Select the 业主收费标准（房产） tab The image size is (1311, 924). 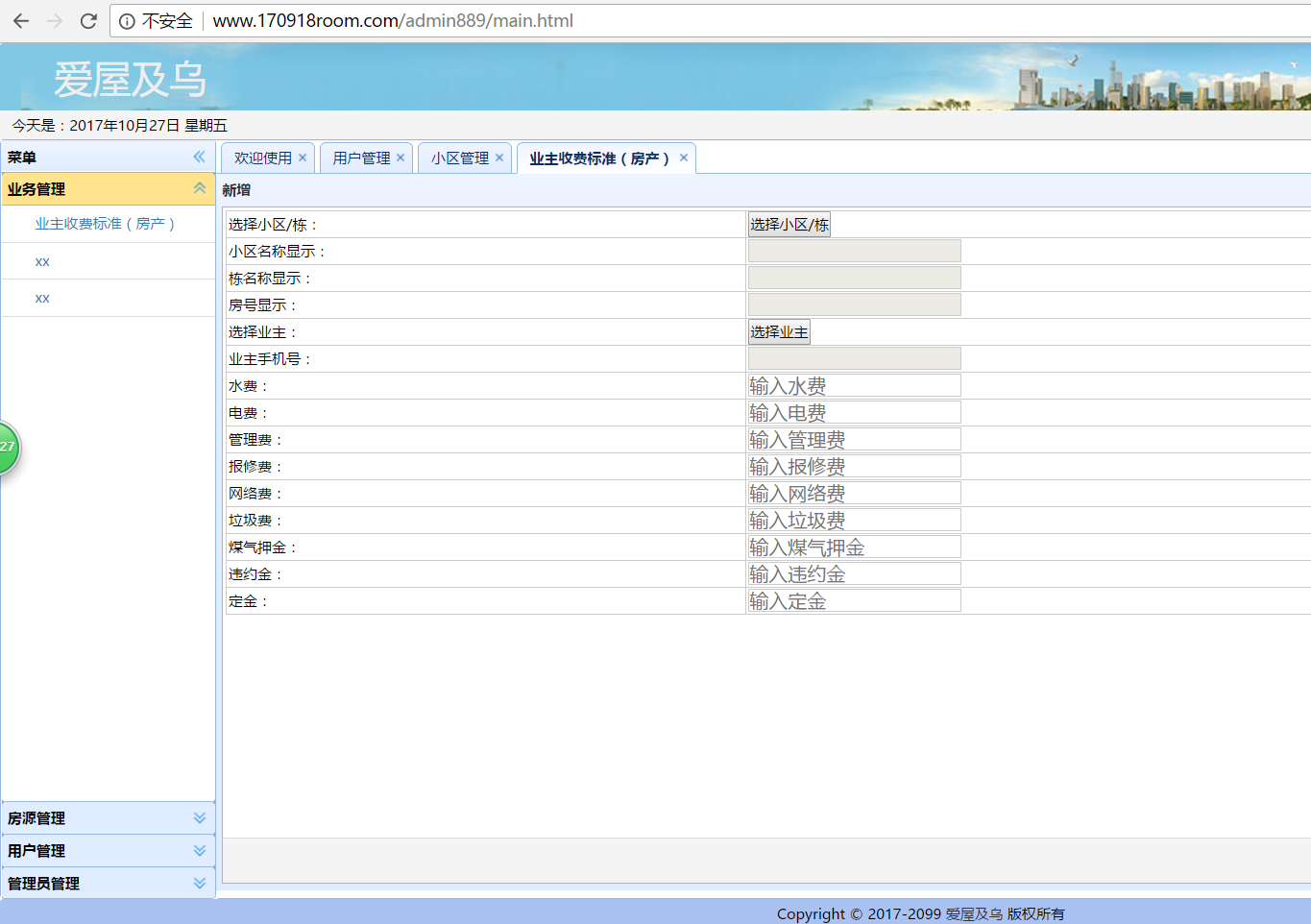[x=599, y=158]
